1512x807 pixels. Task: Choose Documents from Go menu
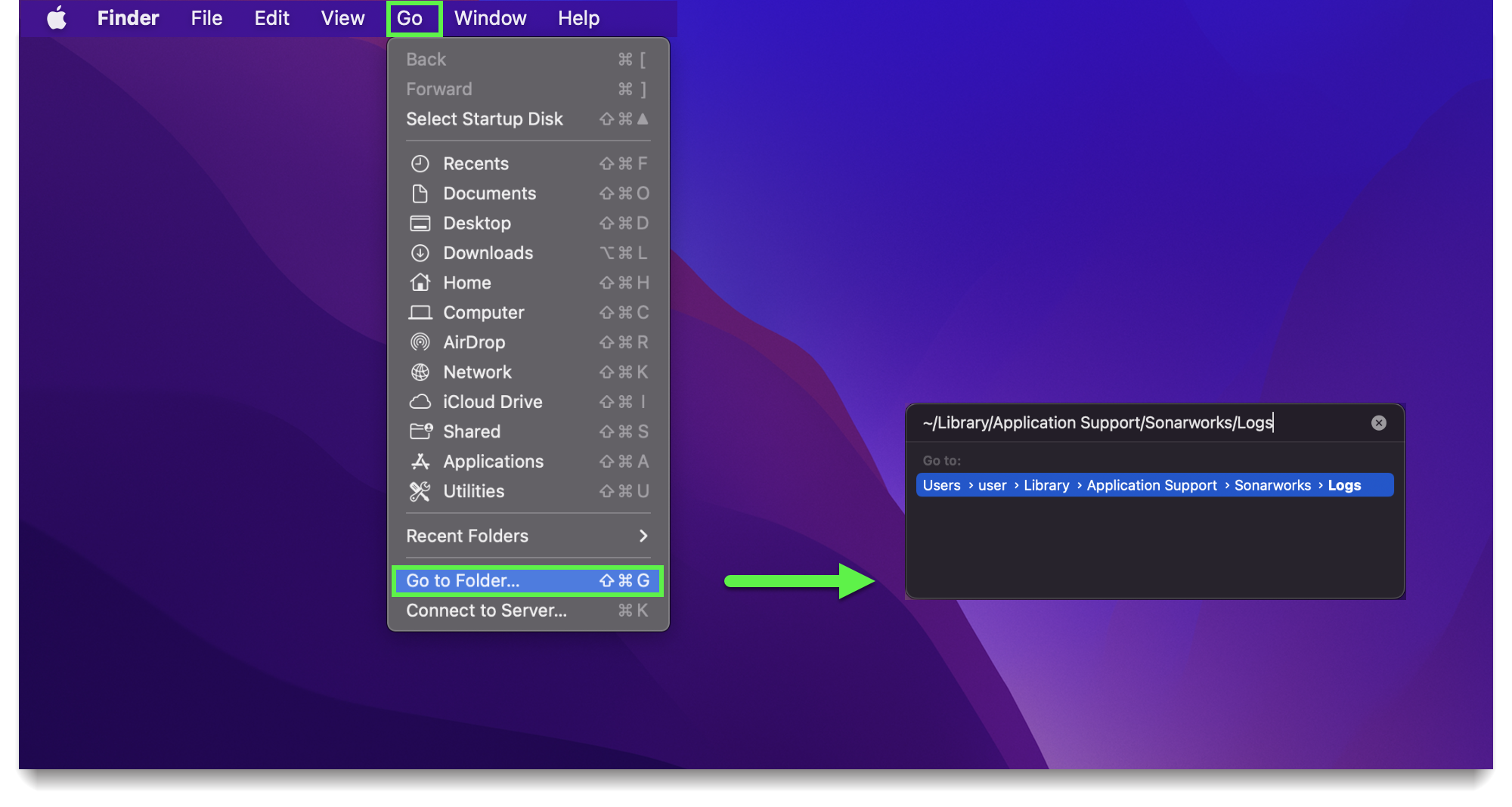point(528,193)
